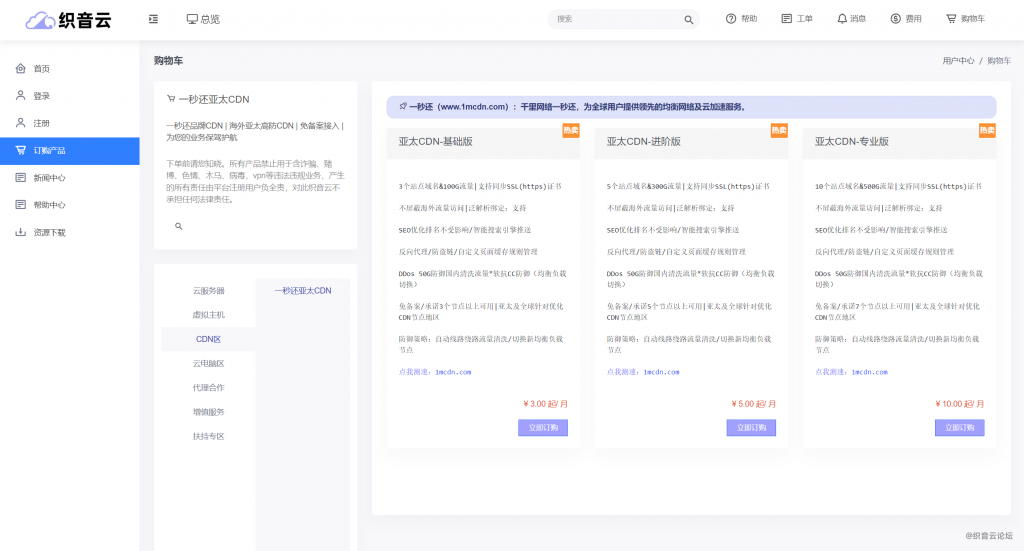Viewport: 1024px width, 551px height.
Task: Open 资源下载 in the sidebar
Action: tap(70, 232)
